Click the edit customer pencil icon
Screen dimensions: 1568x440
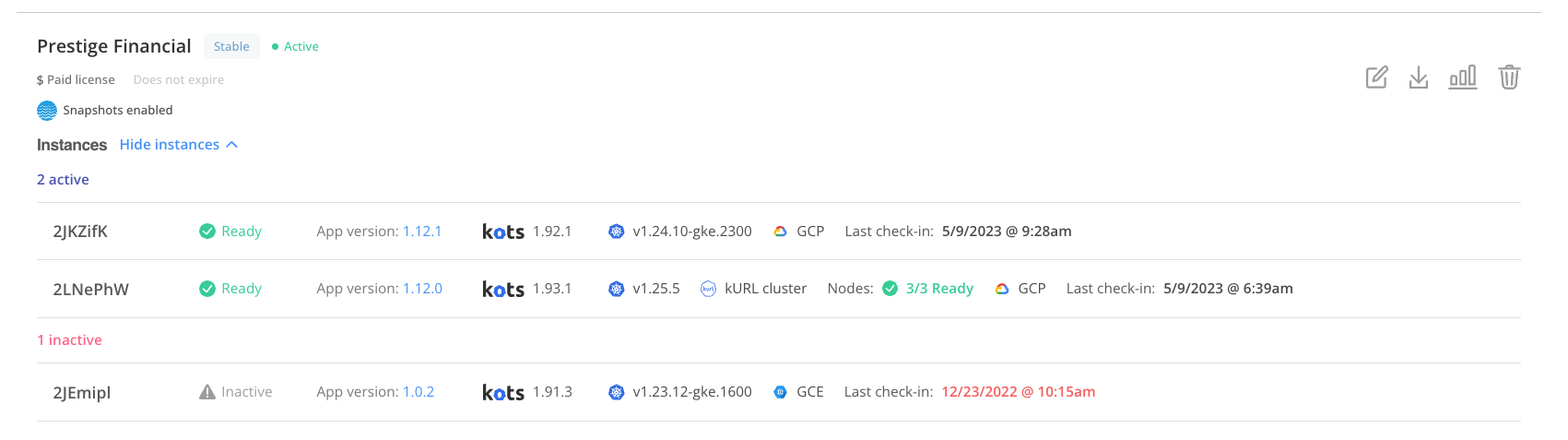pyautogui.click(x=1376, y=77)
